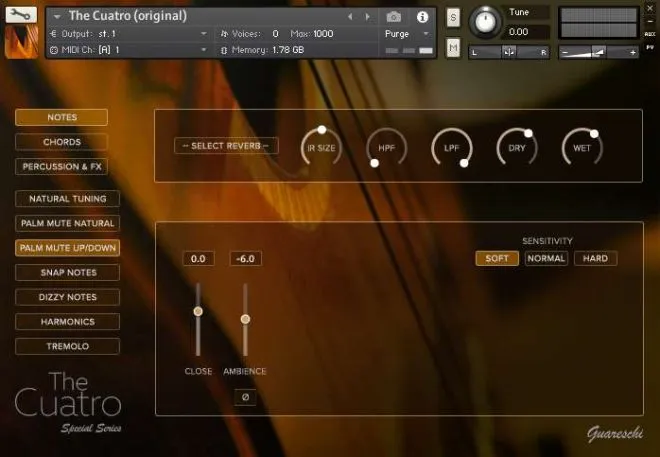Viewport: 660px width, 457px height.
Task: Click the CLOSE mic value 0.0
Action: [198, 258]
